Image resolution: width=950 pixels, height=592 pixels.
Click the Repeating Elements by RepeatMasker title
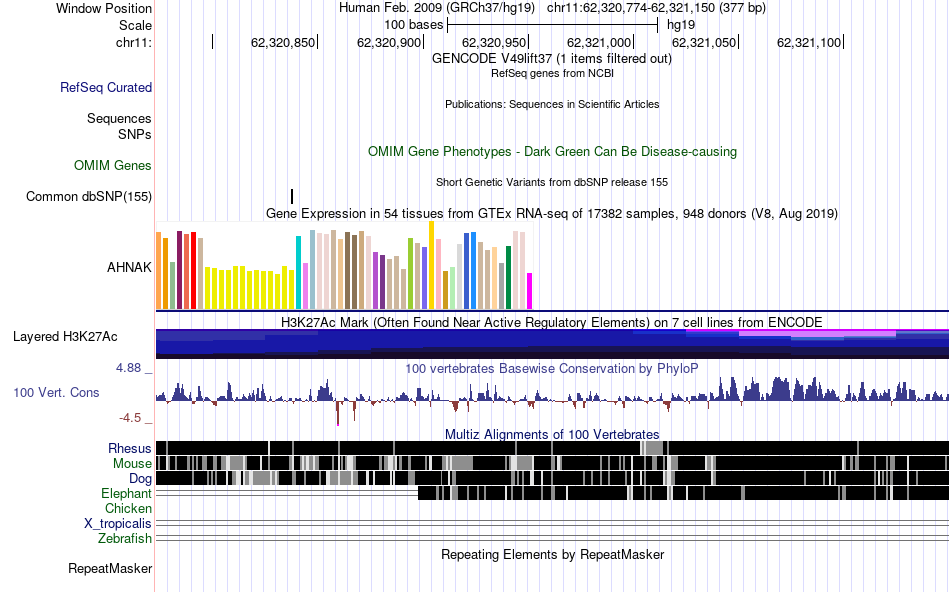[x=553, y=554]
